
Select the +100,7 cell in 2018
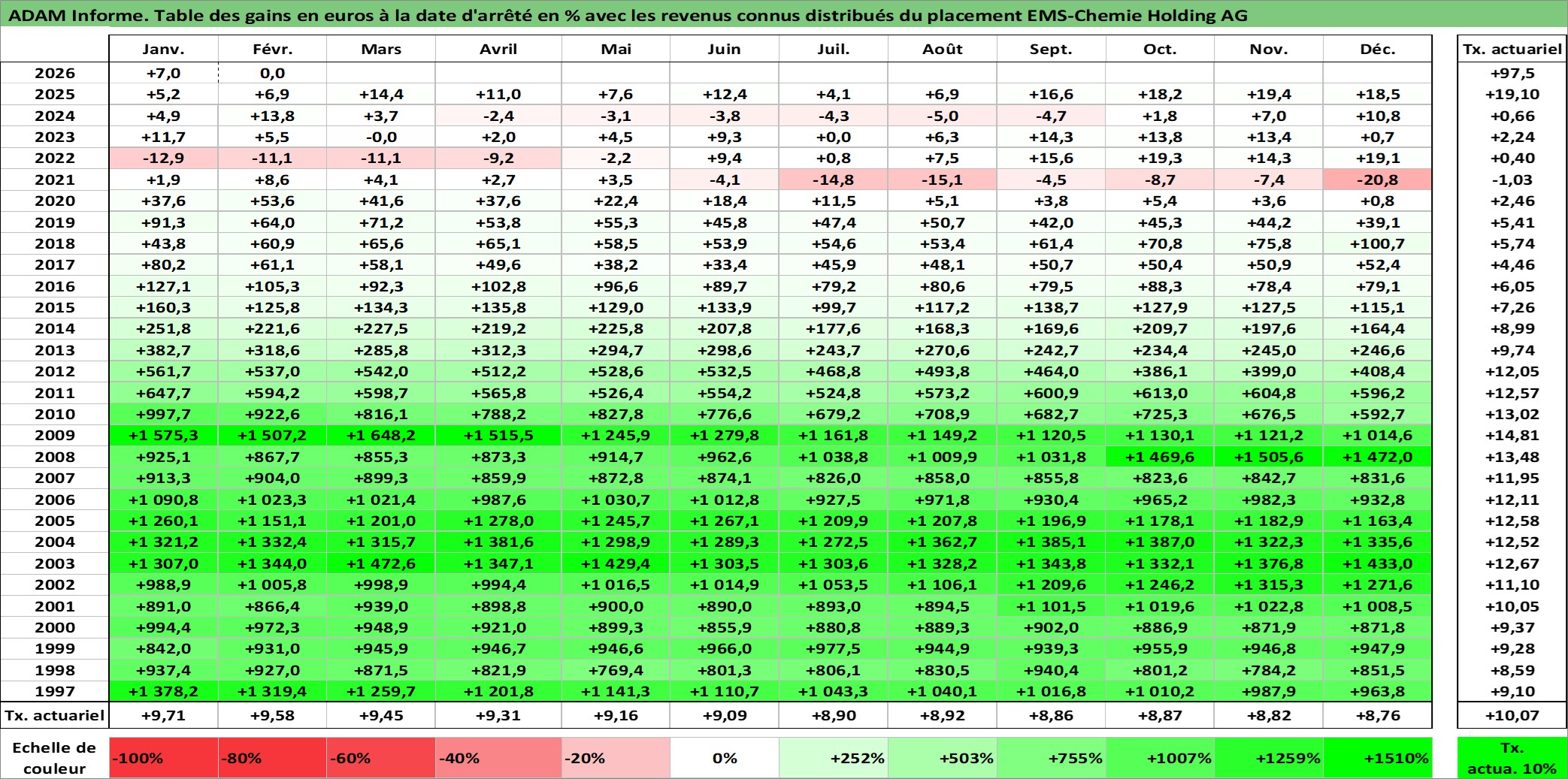click(x=1378, y=243)
